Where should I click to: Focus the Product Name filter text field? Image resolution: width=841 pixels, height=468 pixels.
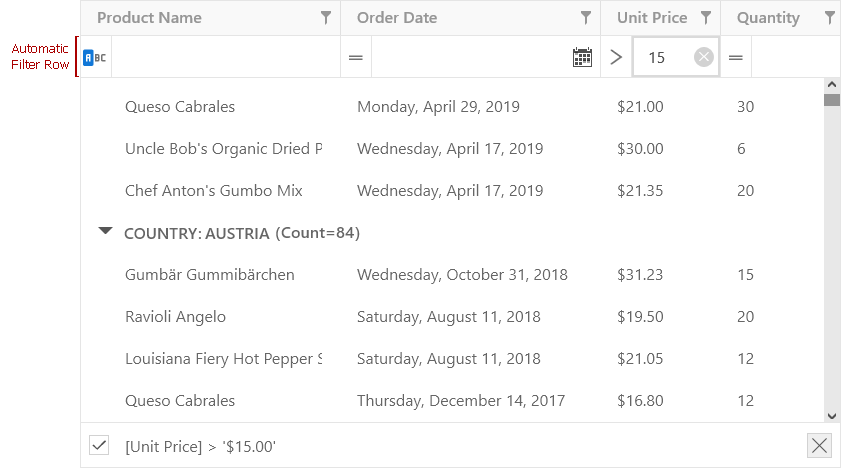[x=225, y=57]
